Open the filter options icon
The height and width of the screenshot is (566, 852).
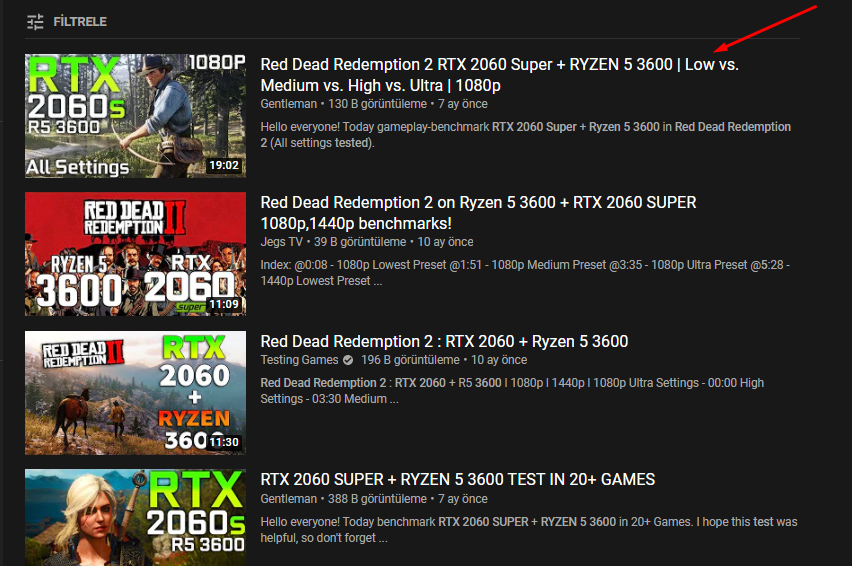point(35,22)
